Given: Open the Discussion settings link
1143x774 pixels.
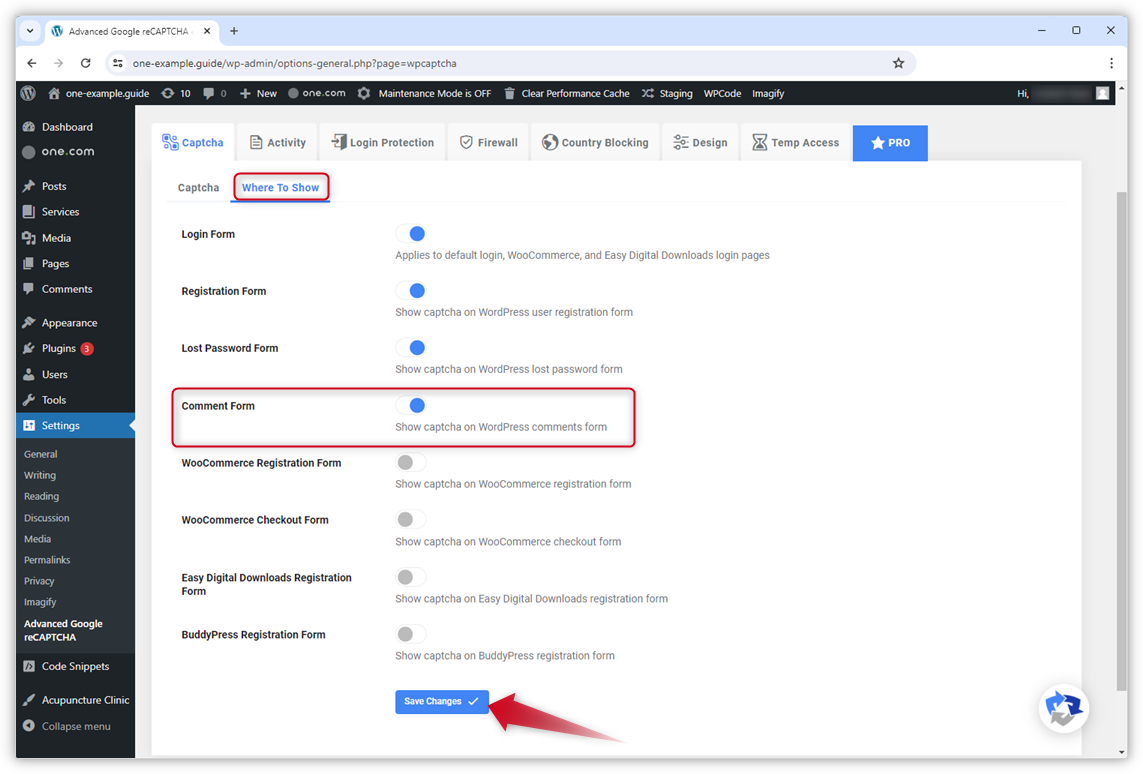Looking at the screenshot, I should [x=47, y=518].
